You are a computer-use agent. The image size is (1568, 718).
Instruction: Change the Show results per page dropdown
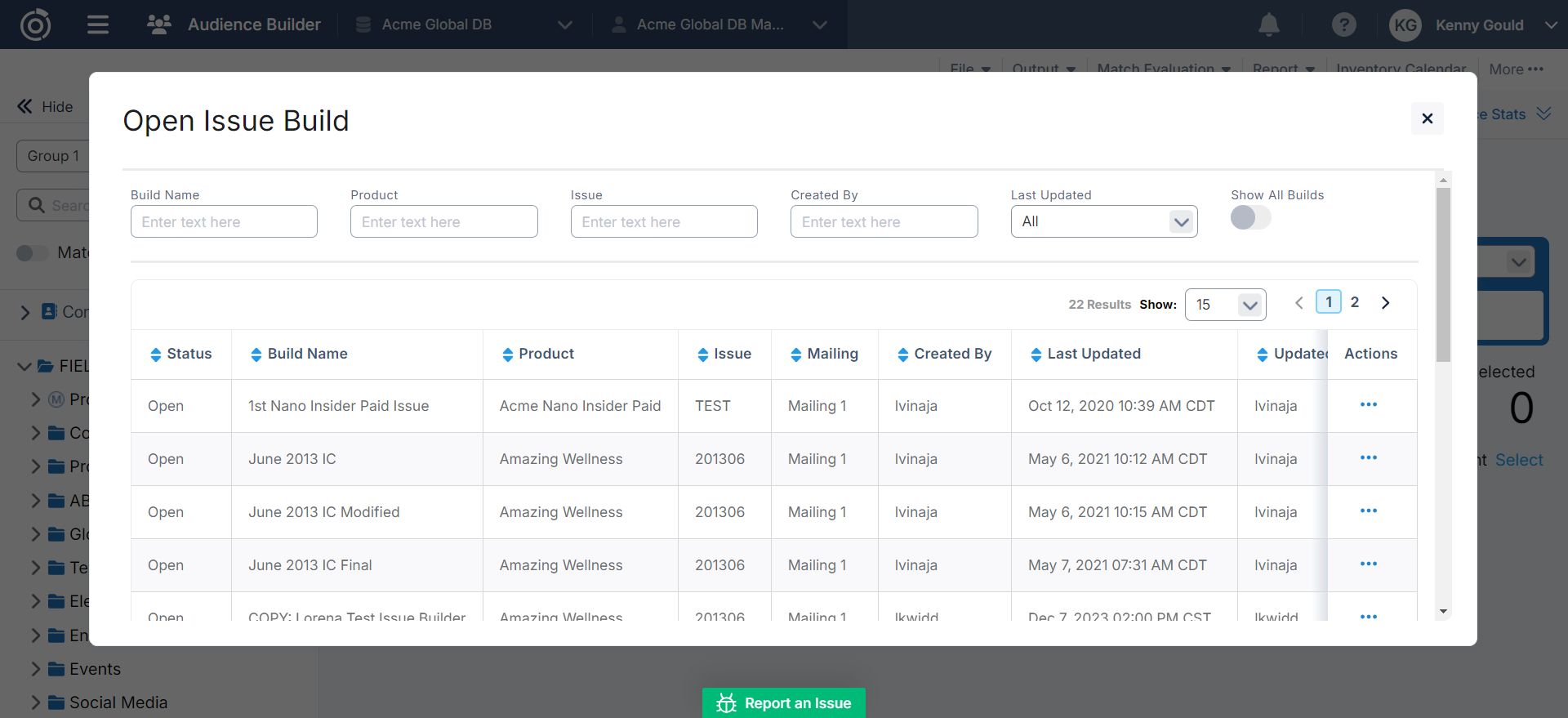(1225, 305)
